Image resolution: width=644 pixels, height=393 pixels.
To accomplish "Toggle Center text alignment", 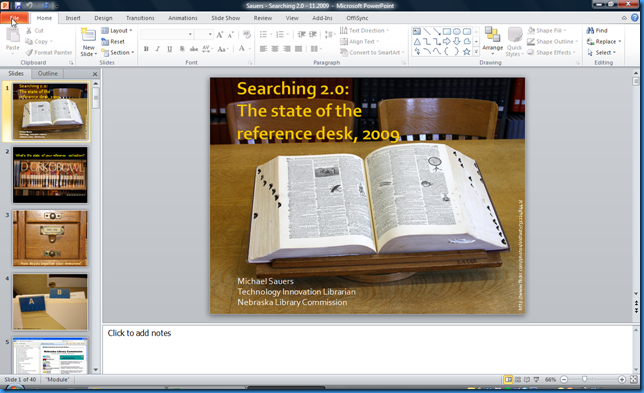I will [275, 49].
